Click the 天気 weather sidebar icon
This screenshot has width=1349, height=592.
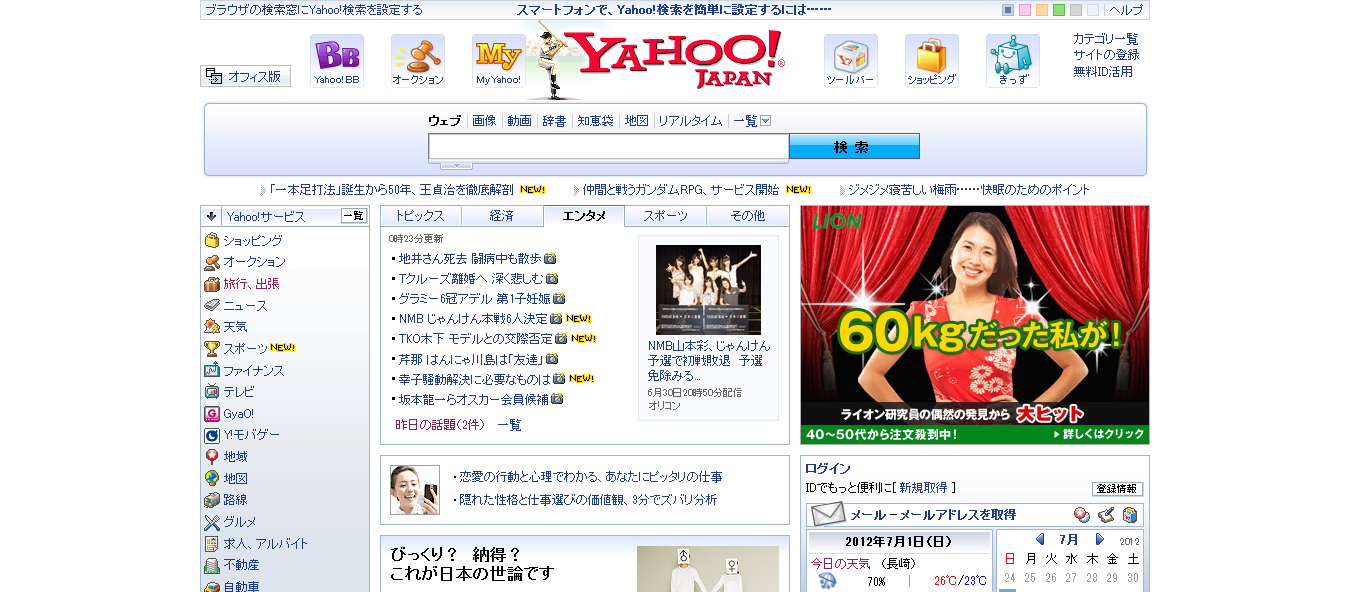212,327
